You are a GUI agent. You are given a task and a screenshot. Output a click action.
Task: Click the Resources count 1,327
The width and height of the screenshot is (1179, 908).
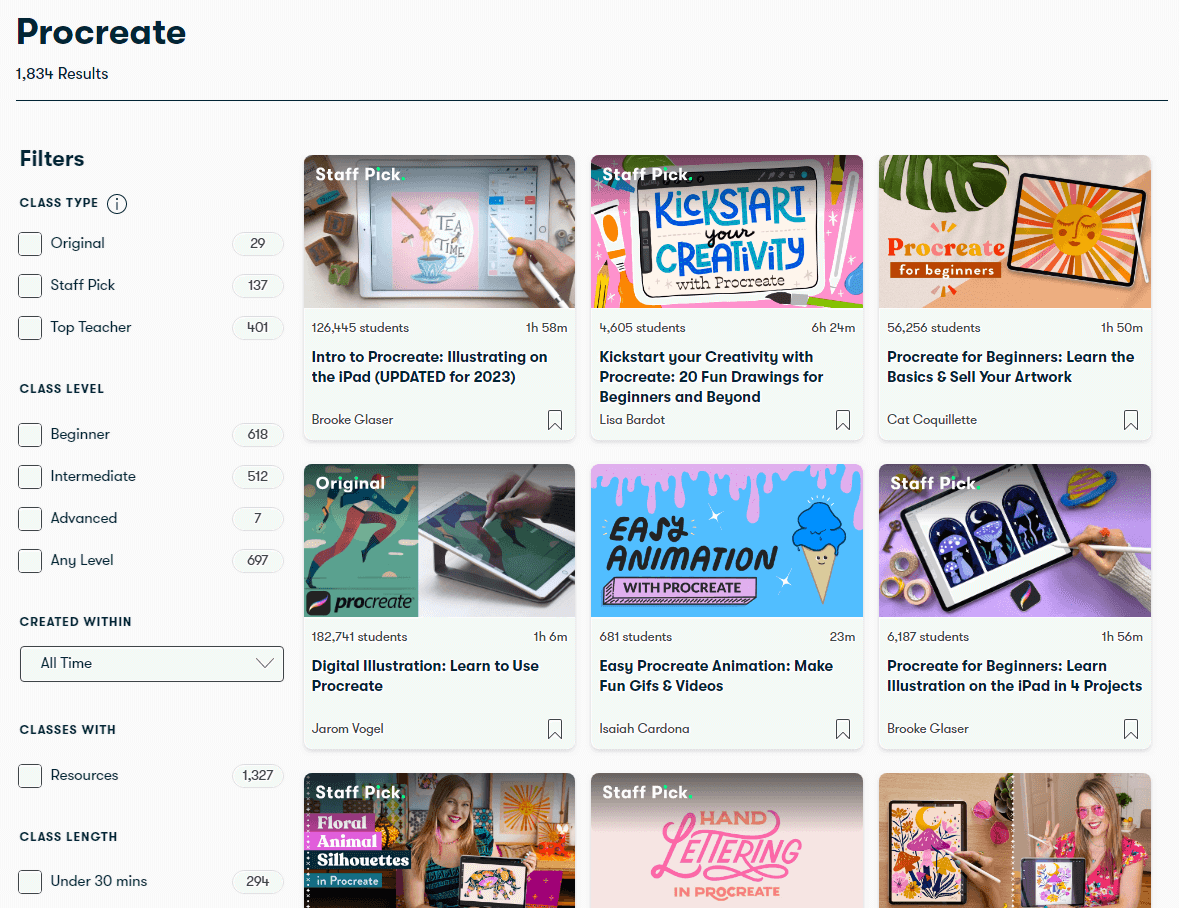pyautogui.click(x=258, y=776)
